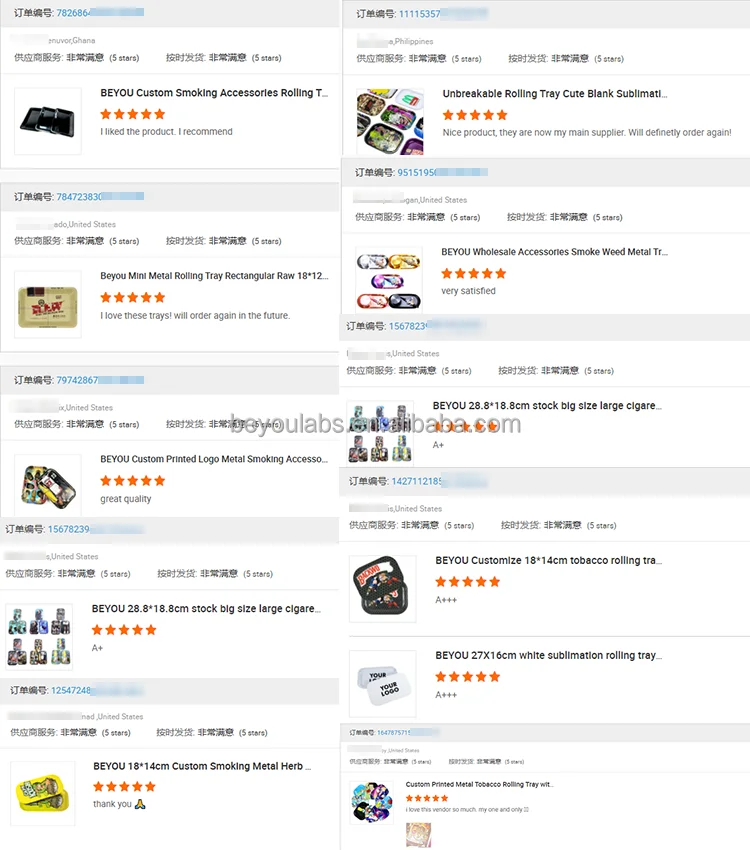Image resolution: width=750 pixels, height=850 pixels.
Task: Open the yellow cartoon herb tray thumbnail
Action: (x=43, y=794)
